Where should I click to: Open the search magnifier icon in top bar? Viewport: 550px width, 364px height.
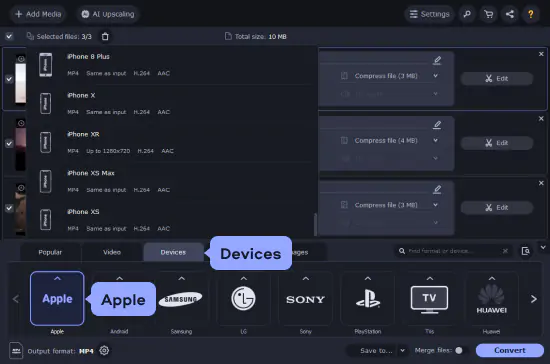point(467,14)
